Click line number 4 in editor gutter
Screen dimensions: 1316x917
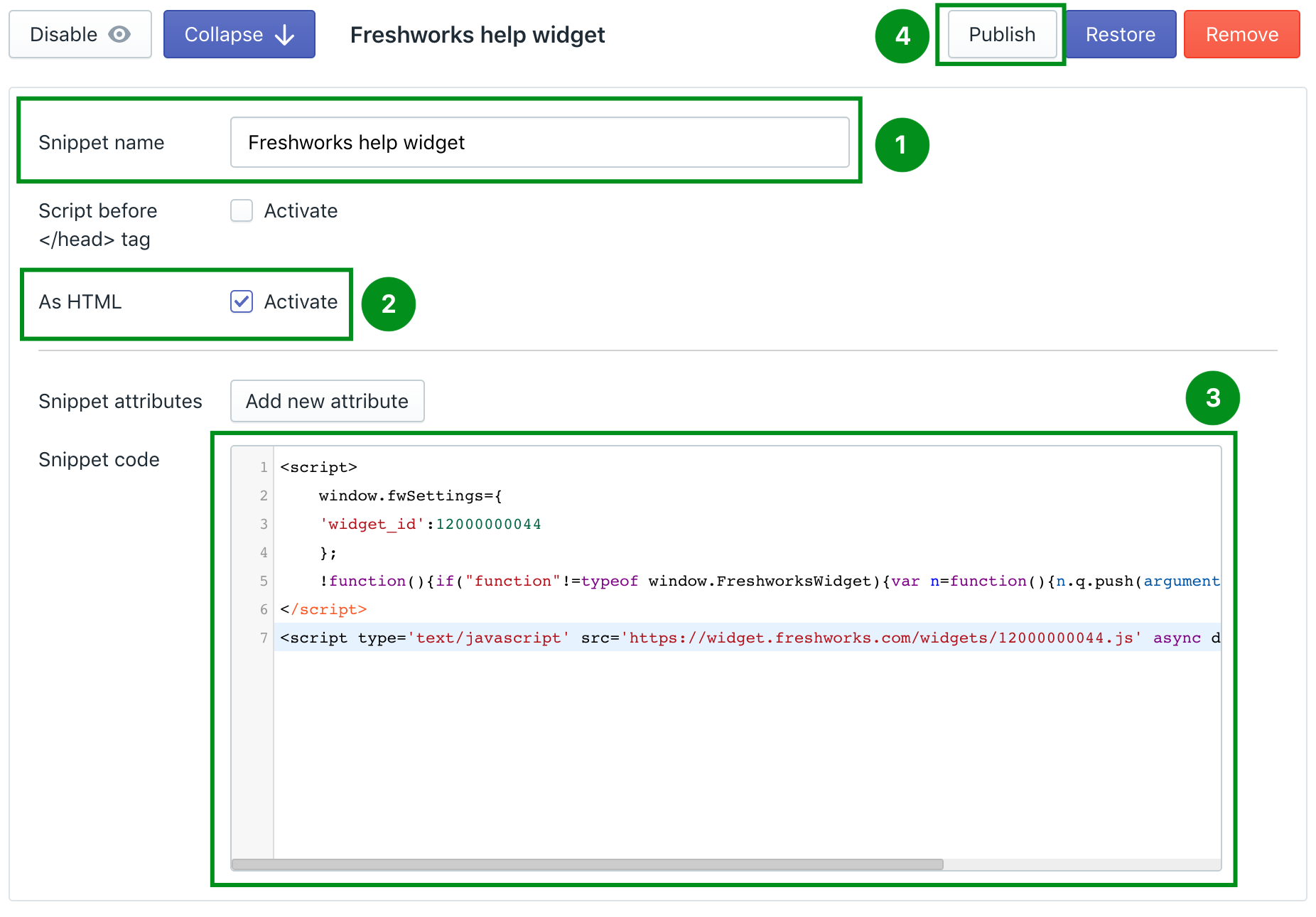[x=264, y=552]
